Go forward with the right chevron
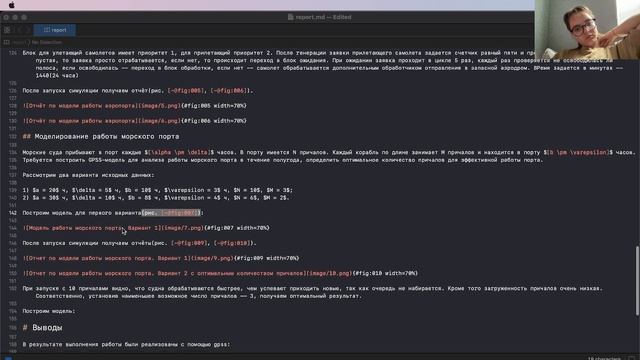The width and height of the screenshot is (640, 360). (x=28, y=30)
